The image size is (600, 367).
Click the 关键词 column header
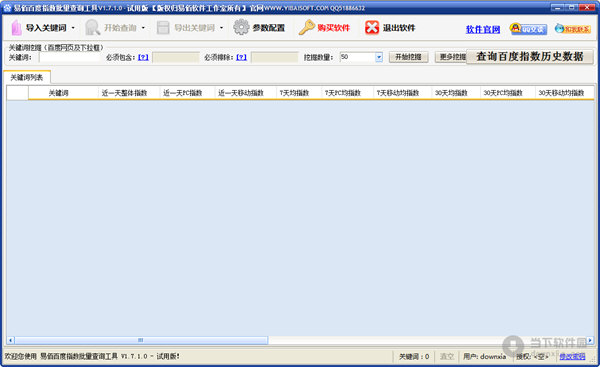click(63, 93)
